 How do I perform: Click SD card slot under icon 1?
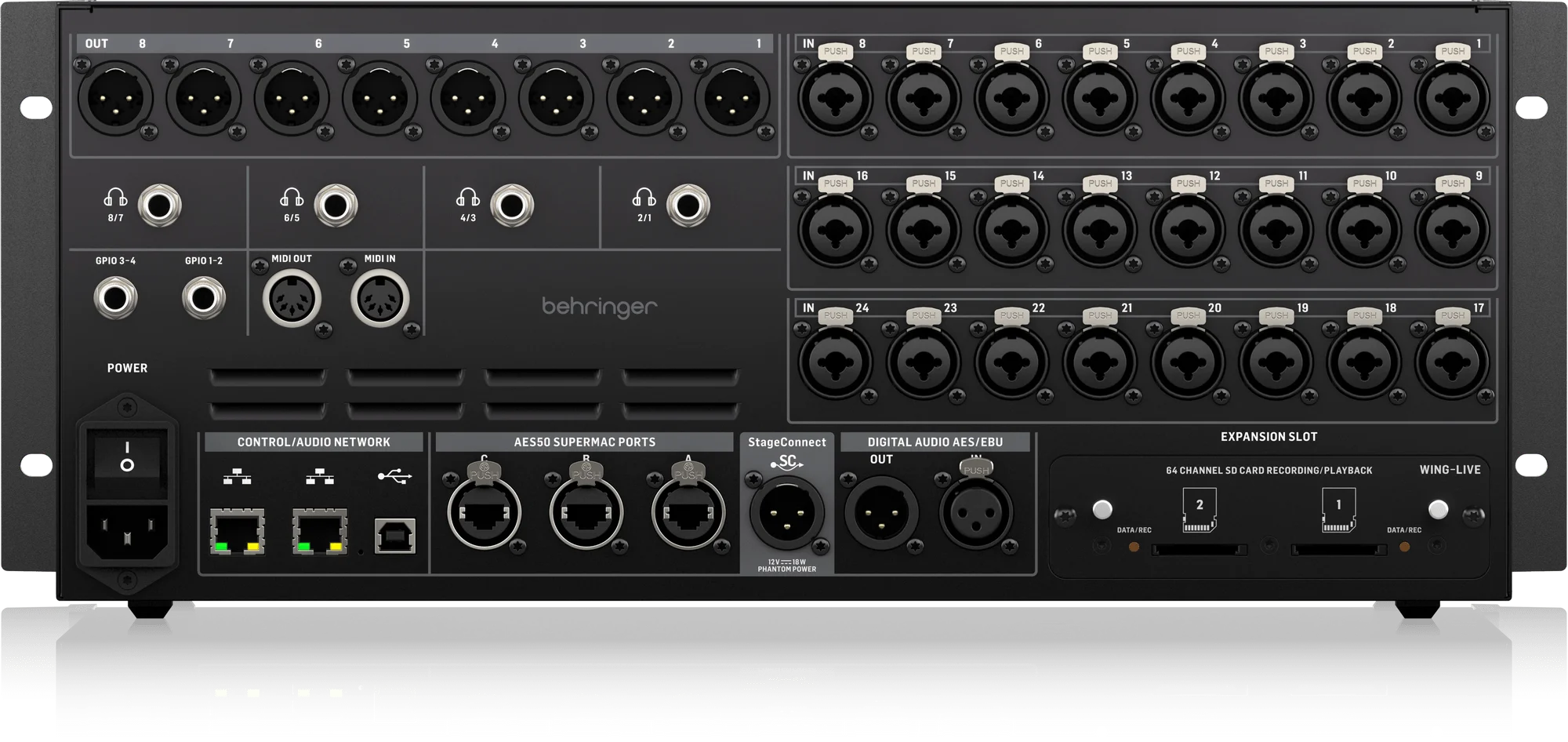(x=1339, y=550)
